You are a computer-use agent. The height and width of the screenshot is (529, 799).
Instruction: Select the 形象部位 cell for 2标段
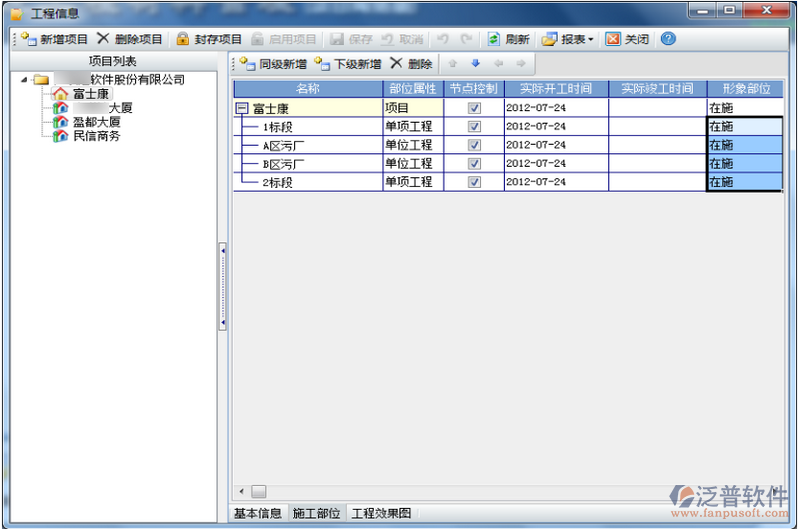point(743,182)
